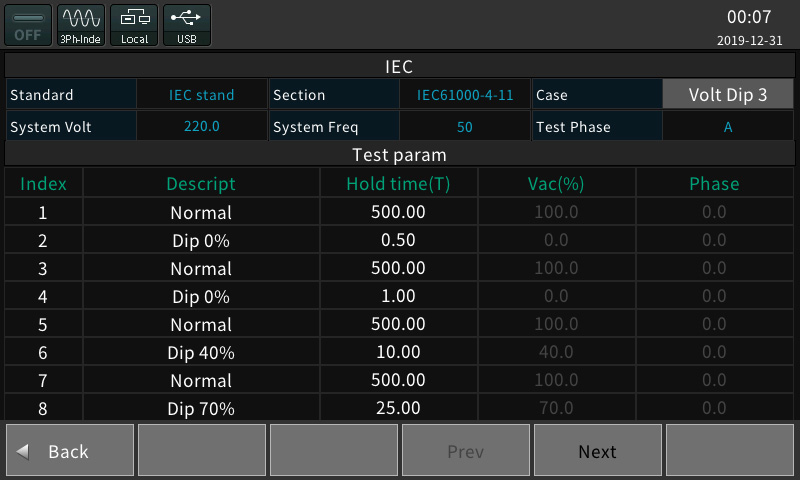Screen dimensions: 800x480
Task: Edit the System Freq value 50
Action: 465,126
